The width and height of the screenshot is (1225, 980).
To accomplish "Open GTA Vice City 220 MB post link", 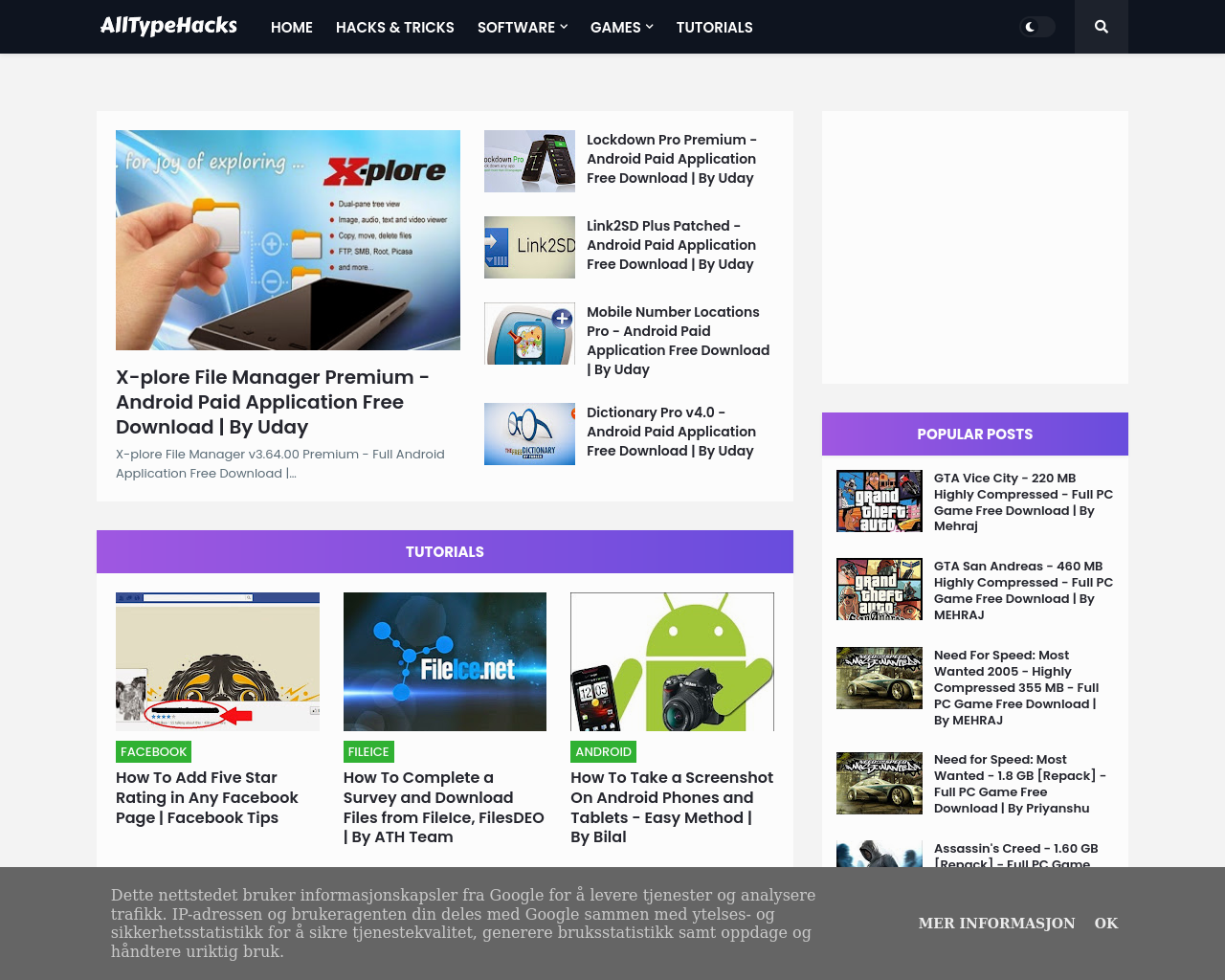I will 1024,501.
